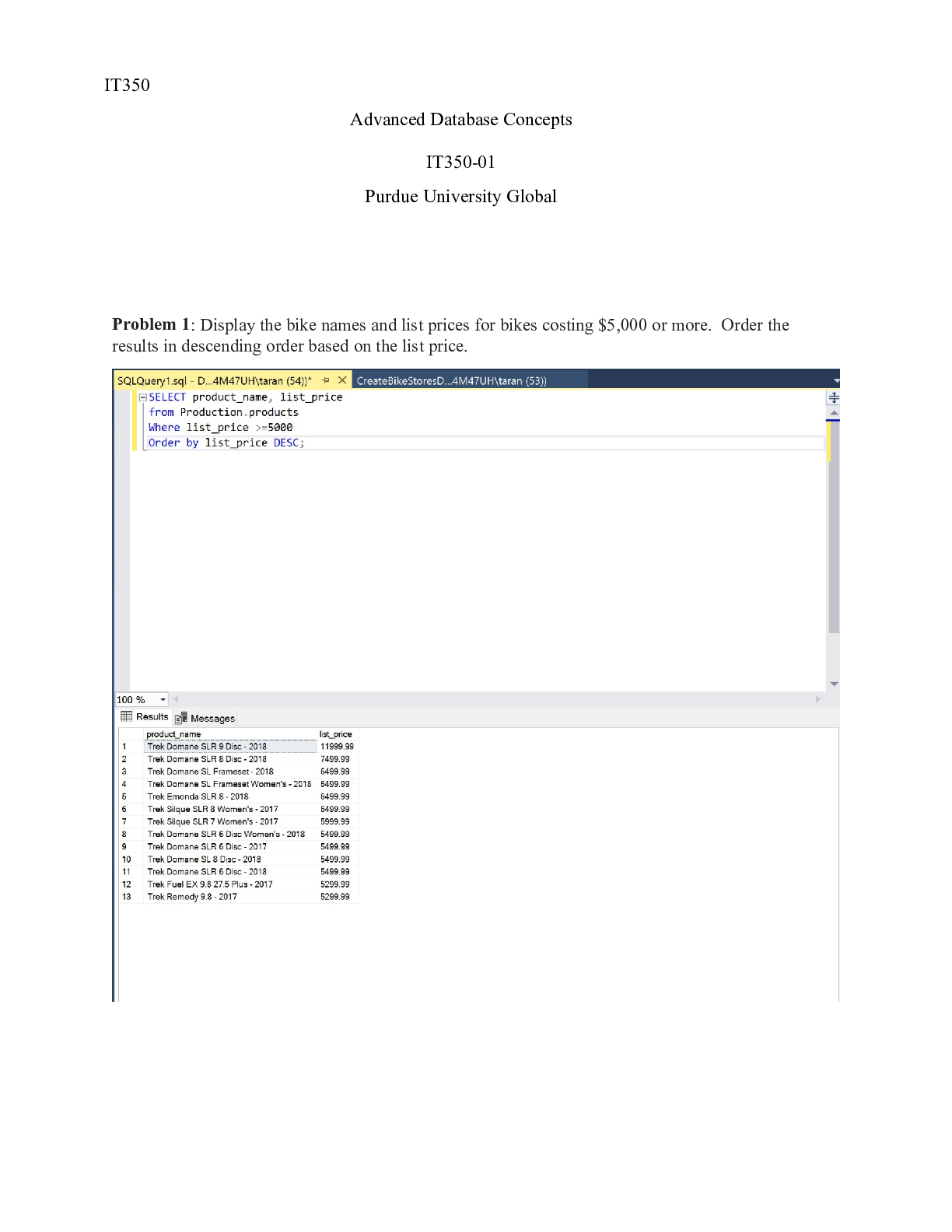Select cell Trek Domane SL 8 Disc - 2018
Viewport: 952px width, 1232px height.
coord(230,859)
